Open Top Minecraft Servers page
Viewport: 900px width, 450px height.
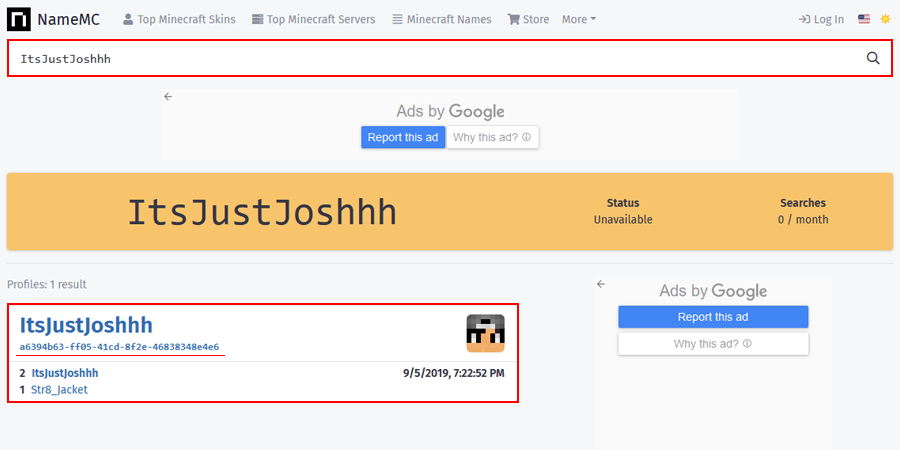pos(313,20)
